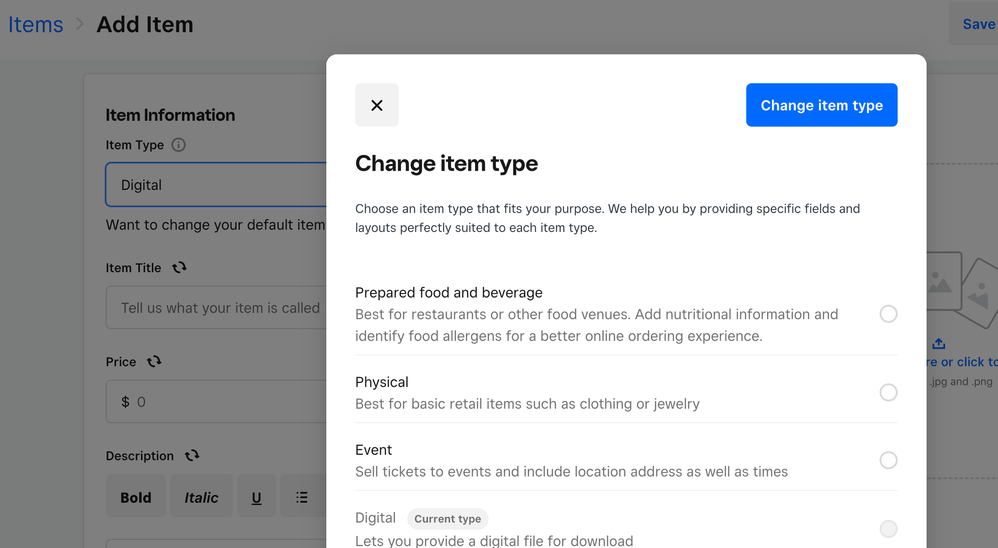Confirm with Change item type button

(821, 105)
